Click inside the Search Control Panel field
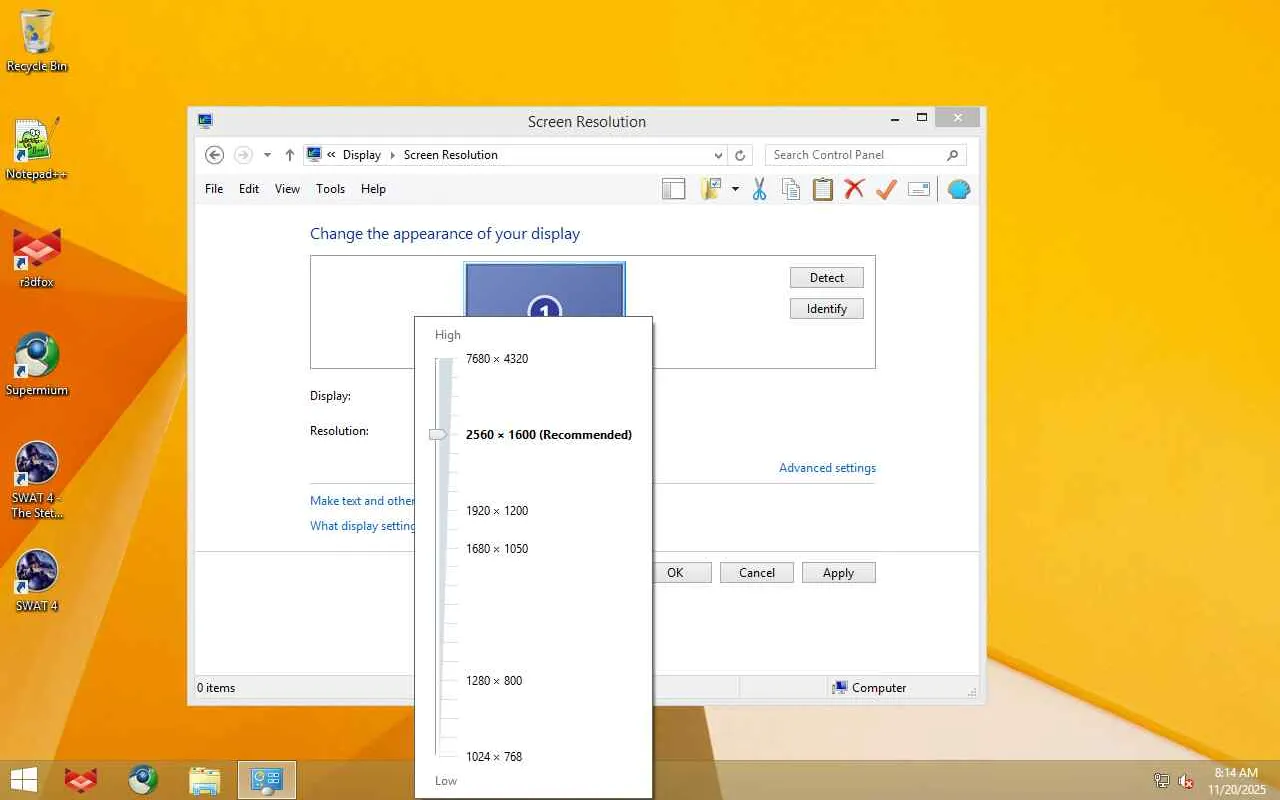This screenshot has height=800, width=1280. [x=866, y=155]
